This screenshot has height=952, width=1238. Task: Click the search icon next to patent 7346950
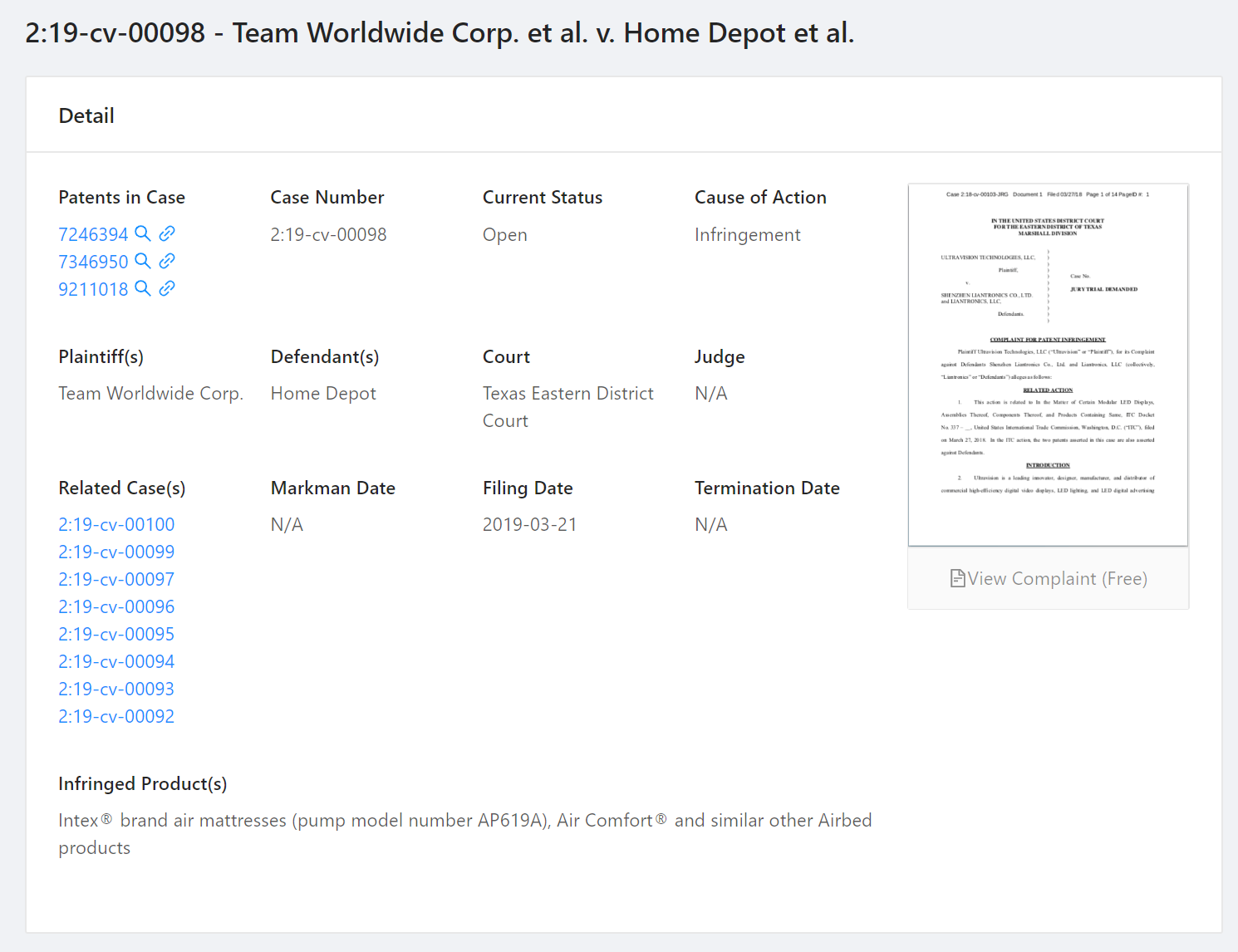pyautogui.click(x=143, y=261)
